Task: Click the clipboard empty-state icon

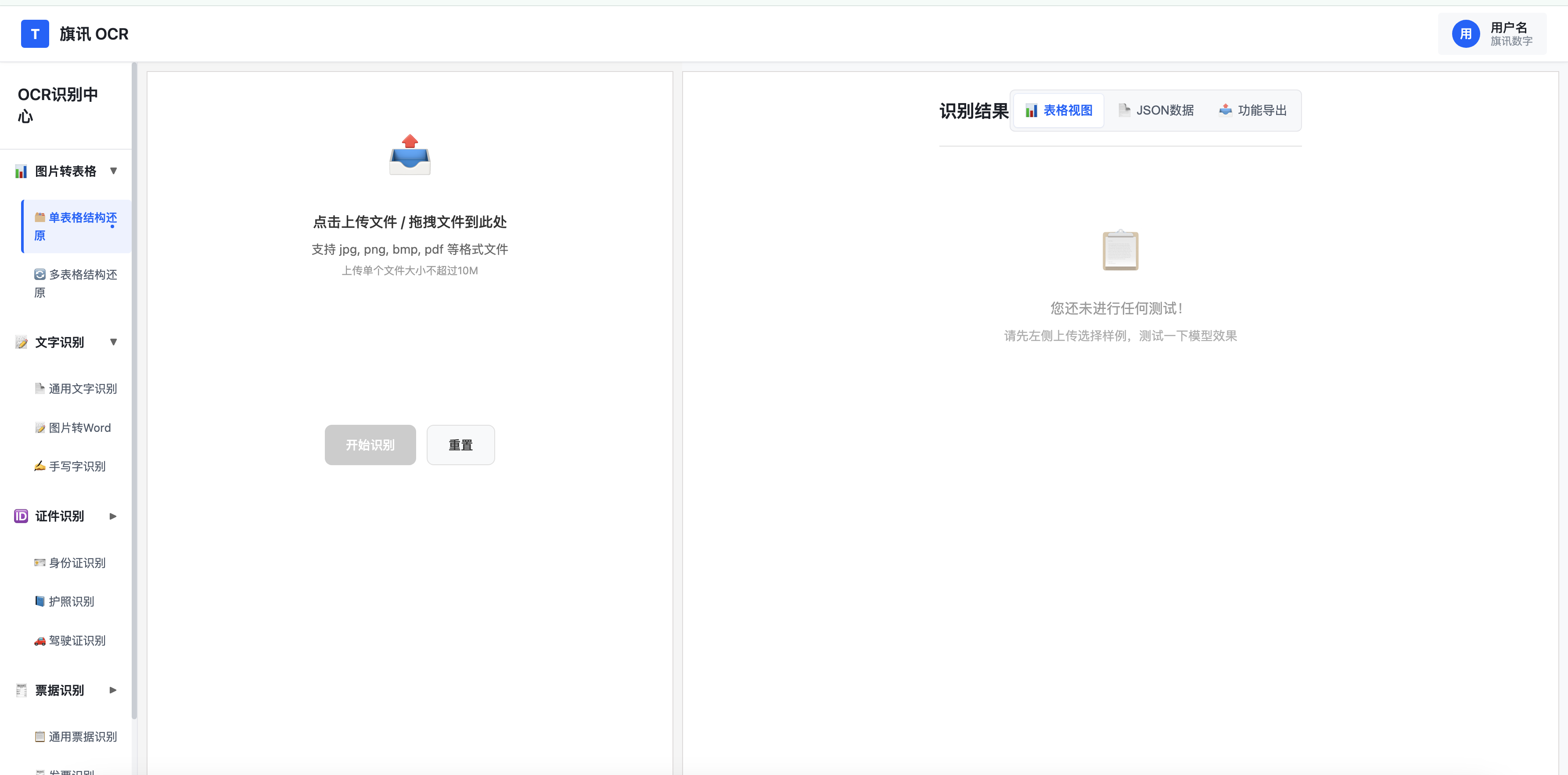Action: (1120, 250)
